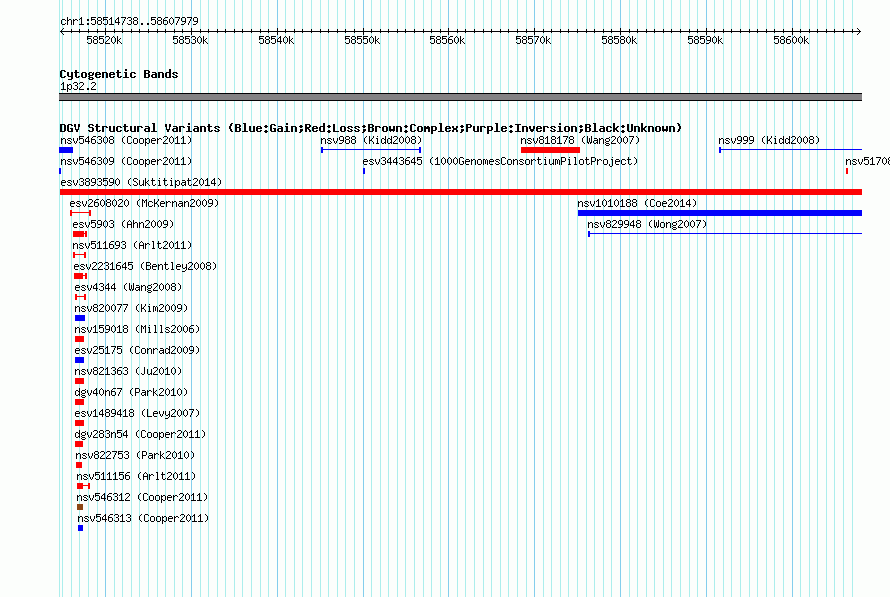This screenshot has height=597, width=890.
Task: Click the esv4344 red span glyph
Action: click(x=81, y=297)
